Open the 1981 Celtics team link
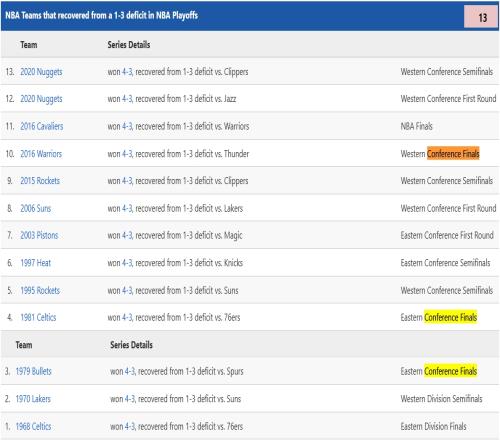Image resolution: width=500 pixels, height=440 pixels. pos(38,317)
